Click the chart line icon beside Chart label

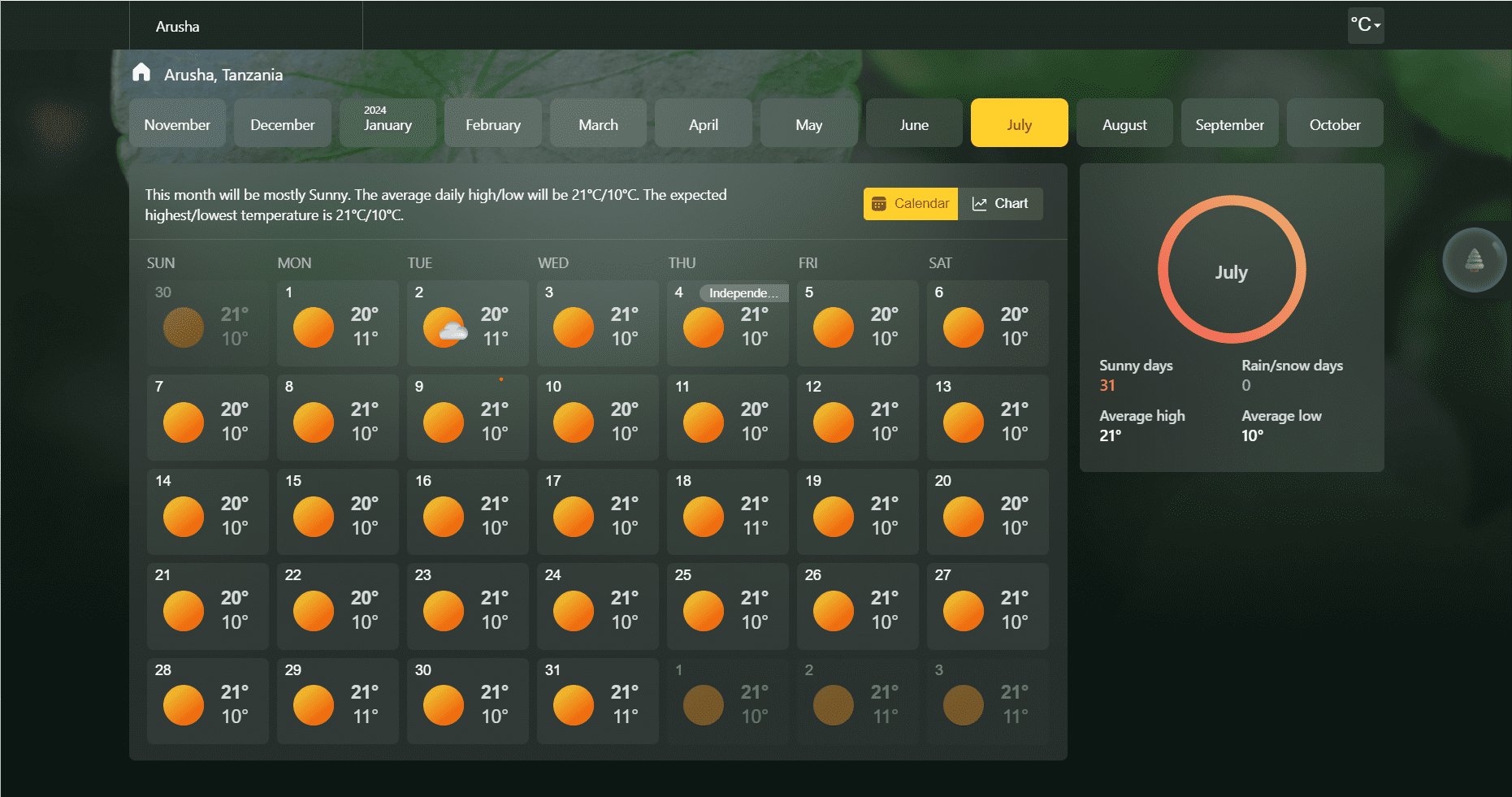coord(979,203)
